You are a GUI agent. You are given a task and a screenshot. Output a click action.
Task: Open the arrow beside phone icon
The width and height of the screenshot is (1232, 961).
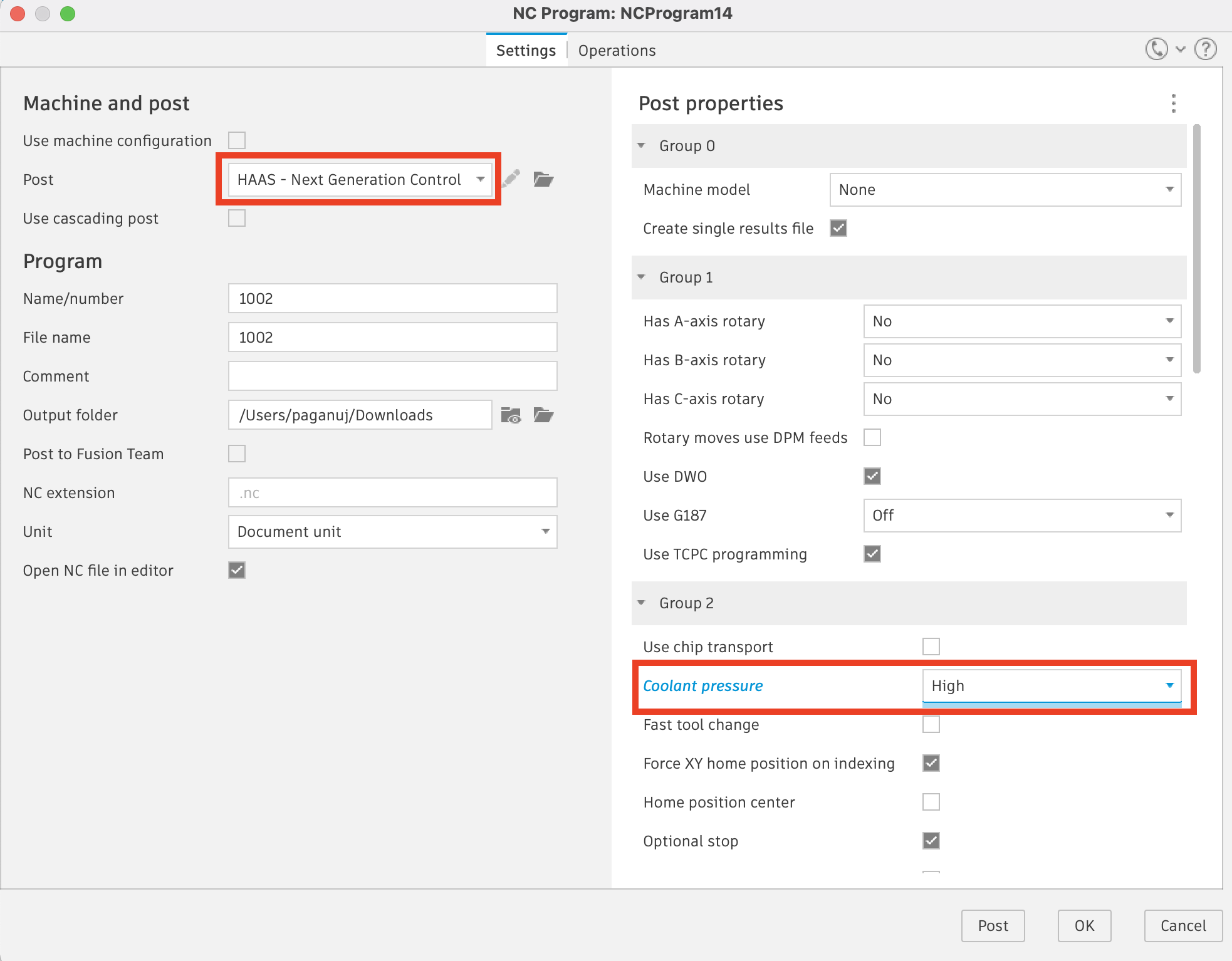coord(1181,49)
